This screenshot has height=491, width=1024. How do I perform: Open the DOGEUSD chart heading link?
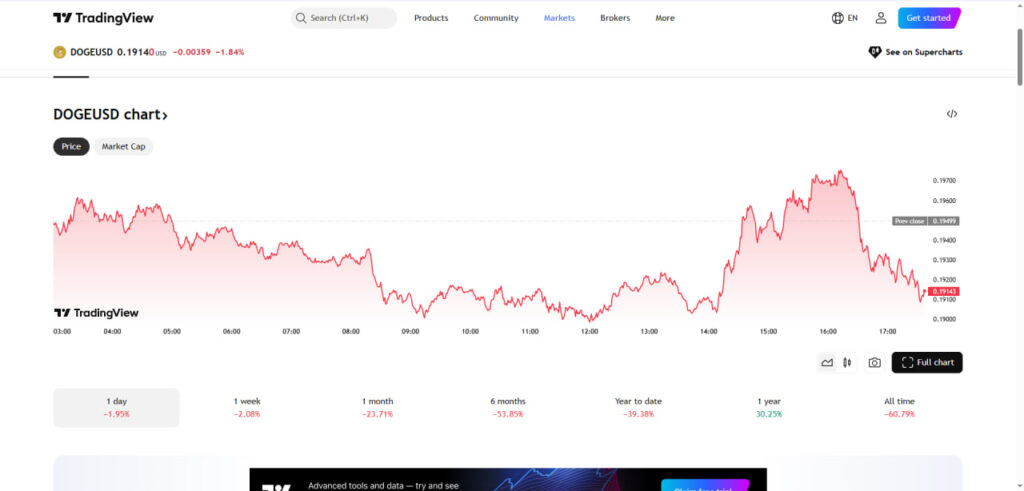click(110, 115)
